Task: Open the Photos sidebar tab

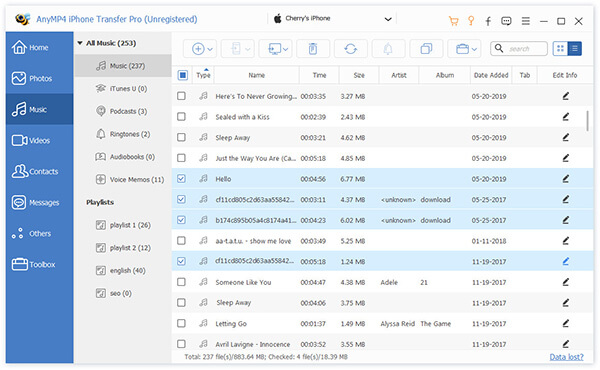Action: click(x=39, y=78)
